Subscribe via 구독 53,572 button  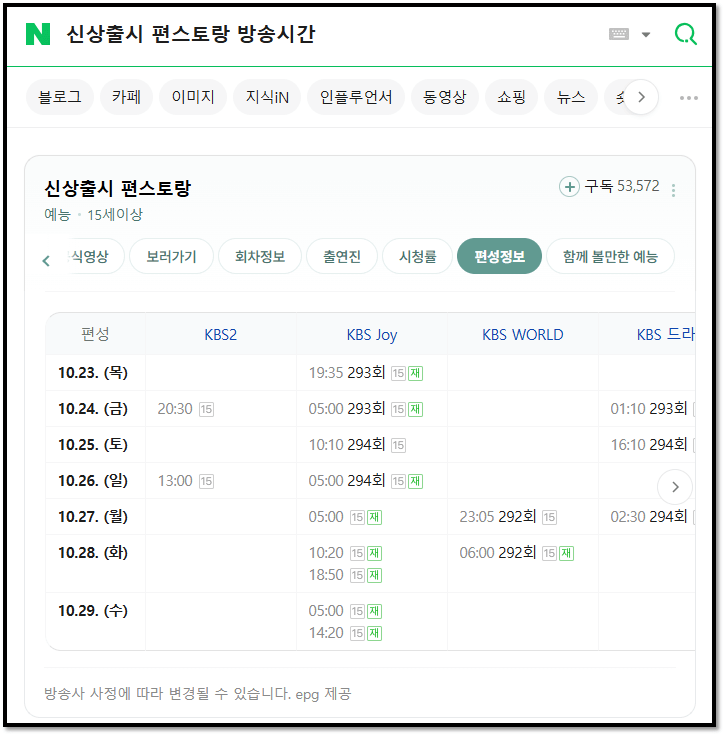[x=609, y=186]
